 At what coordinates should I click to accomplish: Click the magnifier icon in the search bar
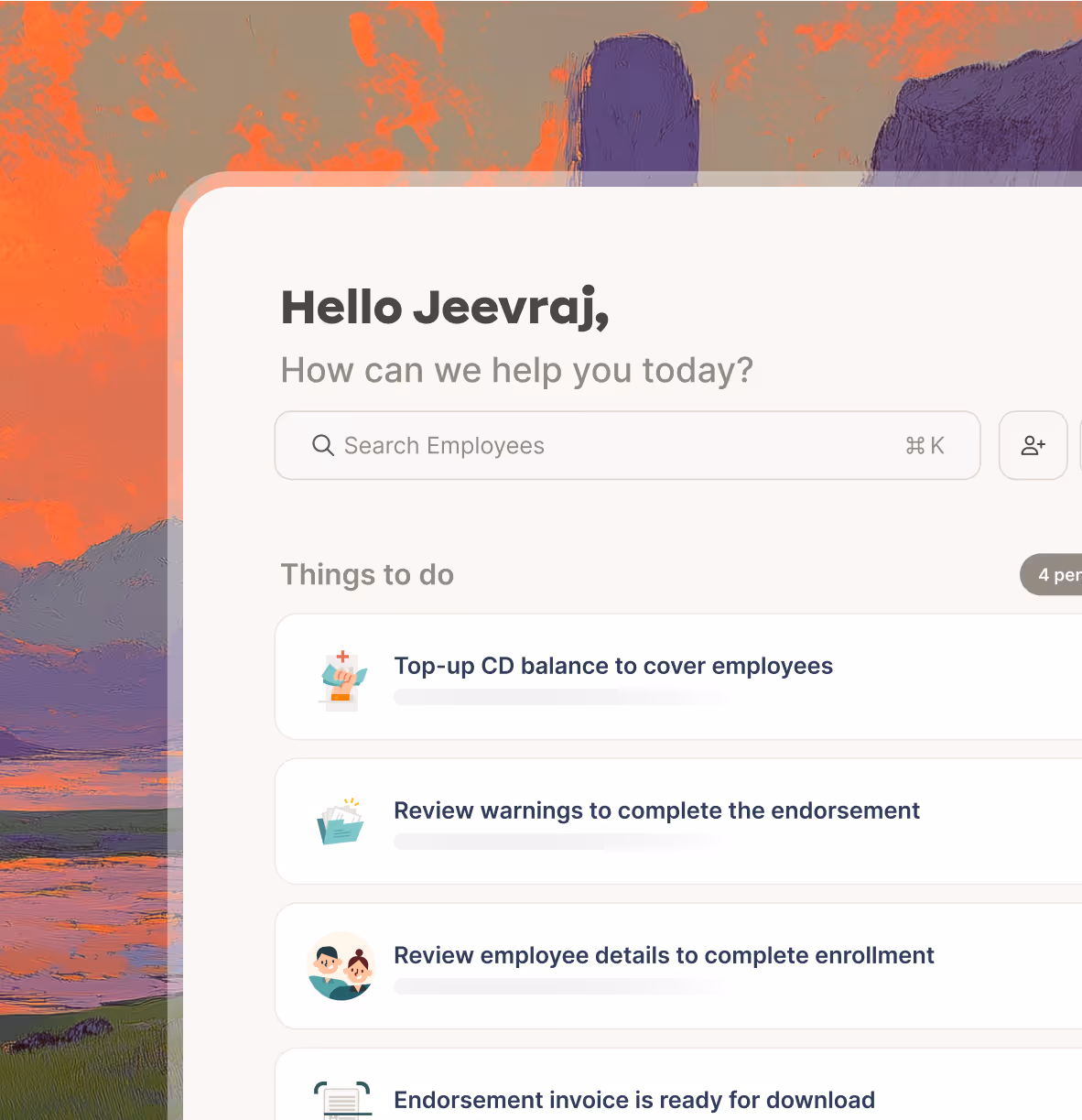pyautogui.click(x=323, y=445)
